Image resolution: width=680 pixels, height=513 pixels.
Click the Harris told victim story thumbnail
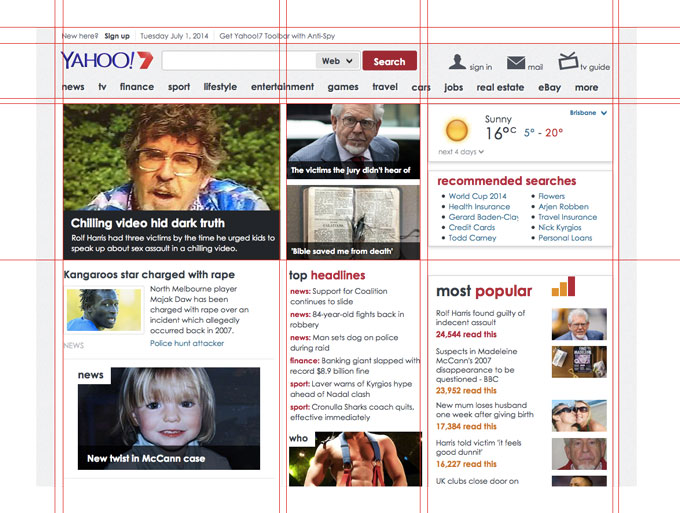(579, 454)
